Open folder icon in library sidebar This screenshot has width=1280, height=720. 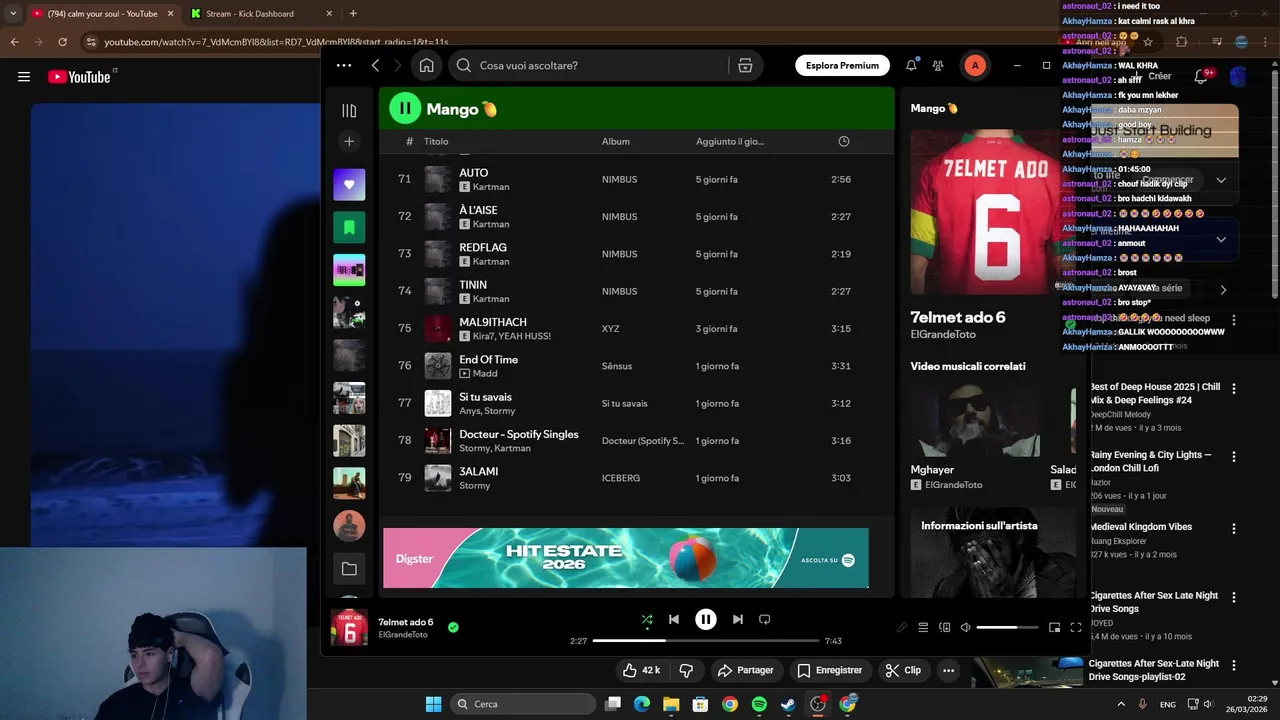coord(349,569)
